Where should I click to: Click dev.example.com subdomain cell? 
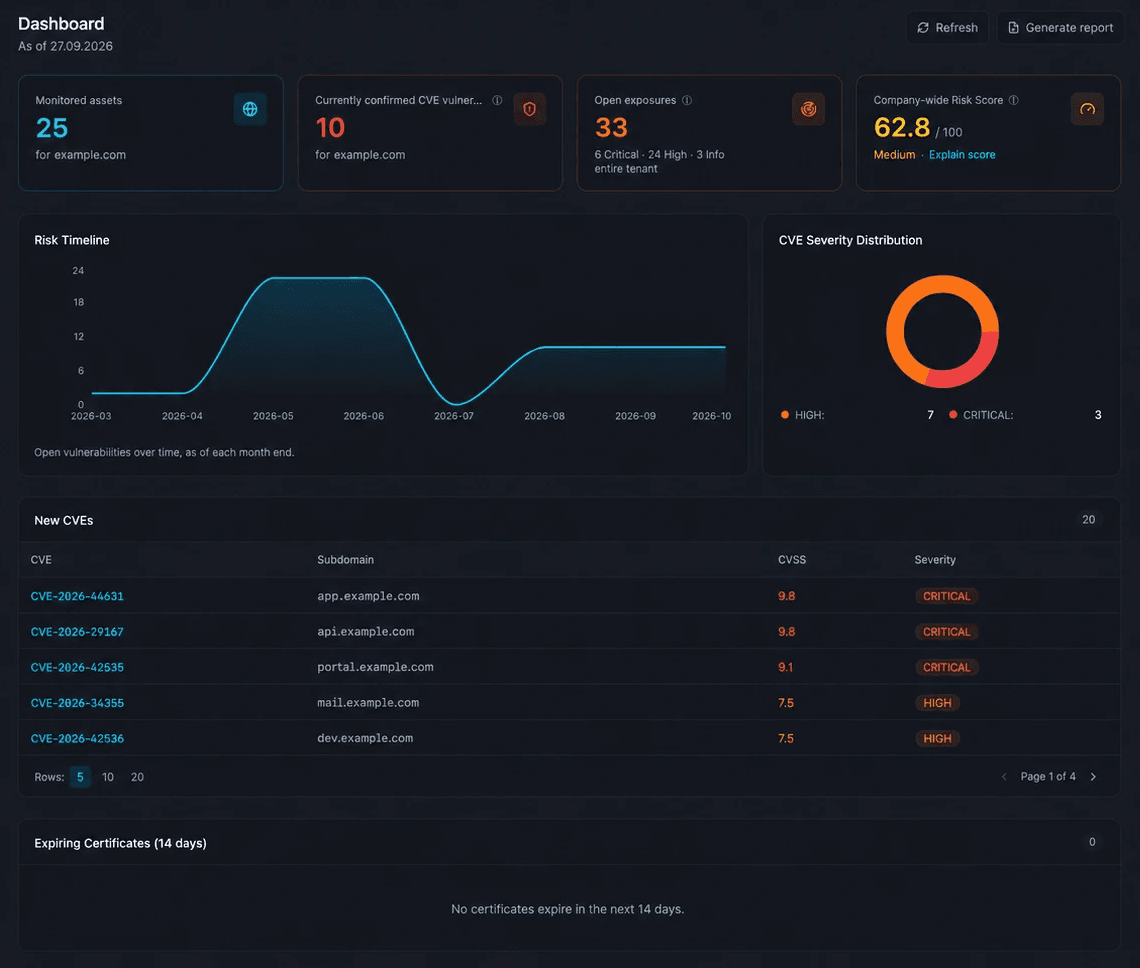click(x=365, y=738)
